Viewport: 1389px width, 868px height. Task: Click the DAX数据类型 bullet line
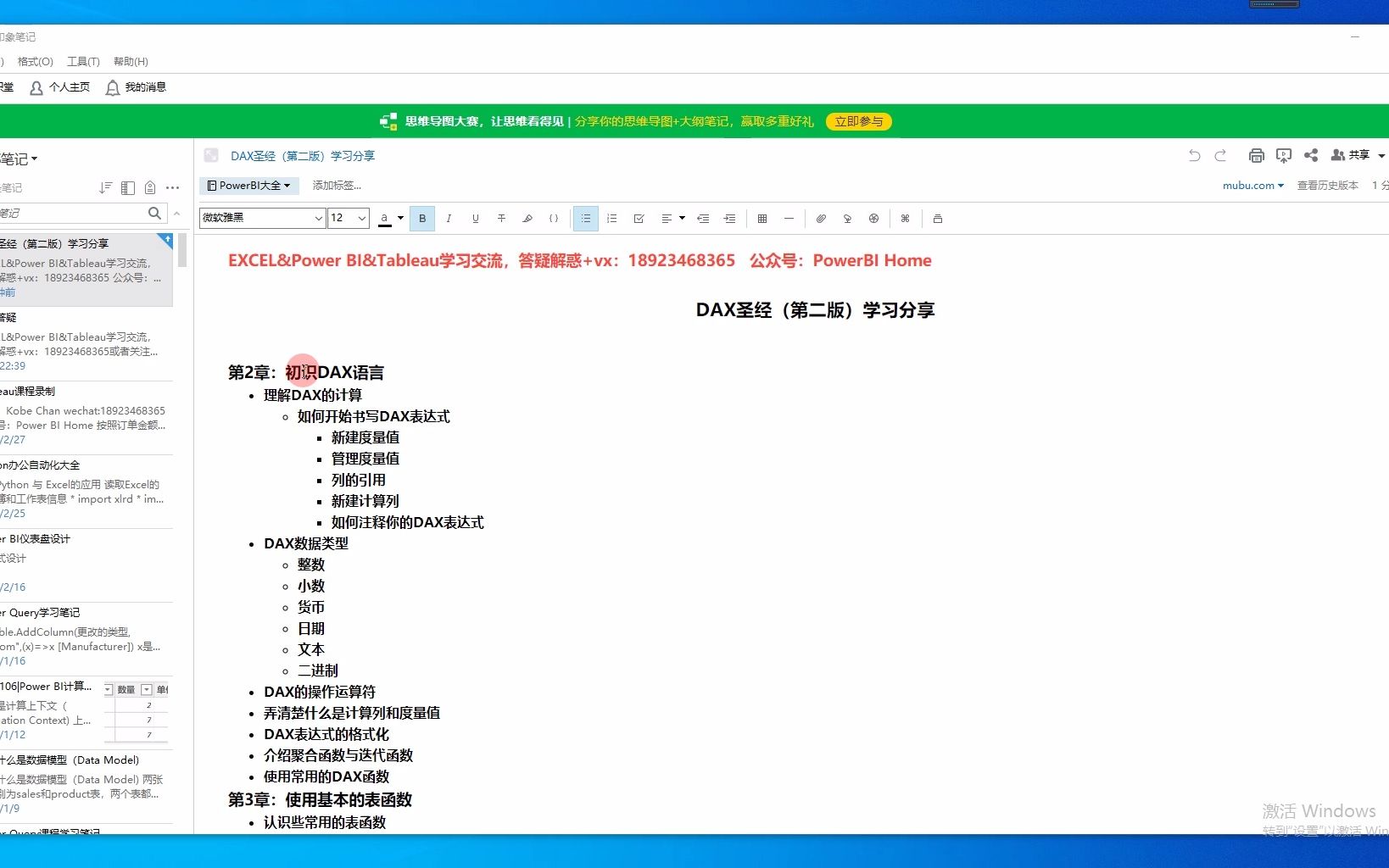(306, 543)
